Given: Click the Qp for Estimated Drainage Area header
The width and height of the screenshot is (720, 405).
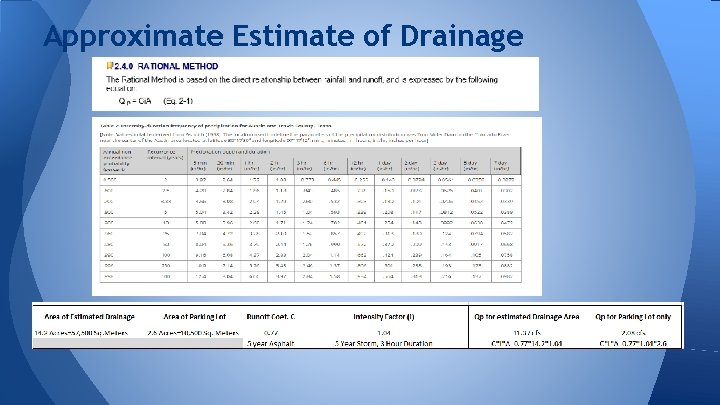Looking at the screenshot, I should point(527,317).
